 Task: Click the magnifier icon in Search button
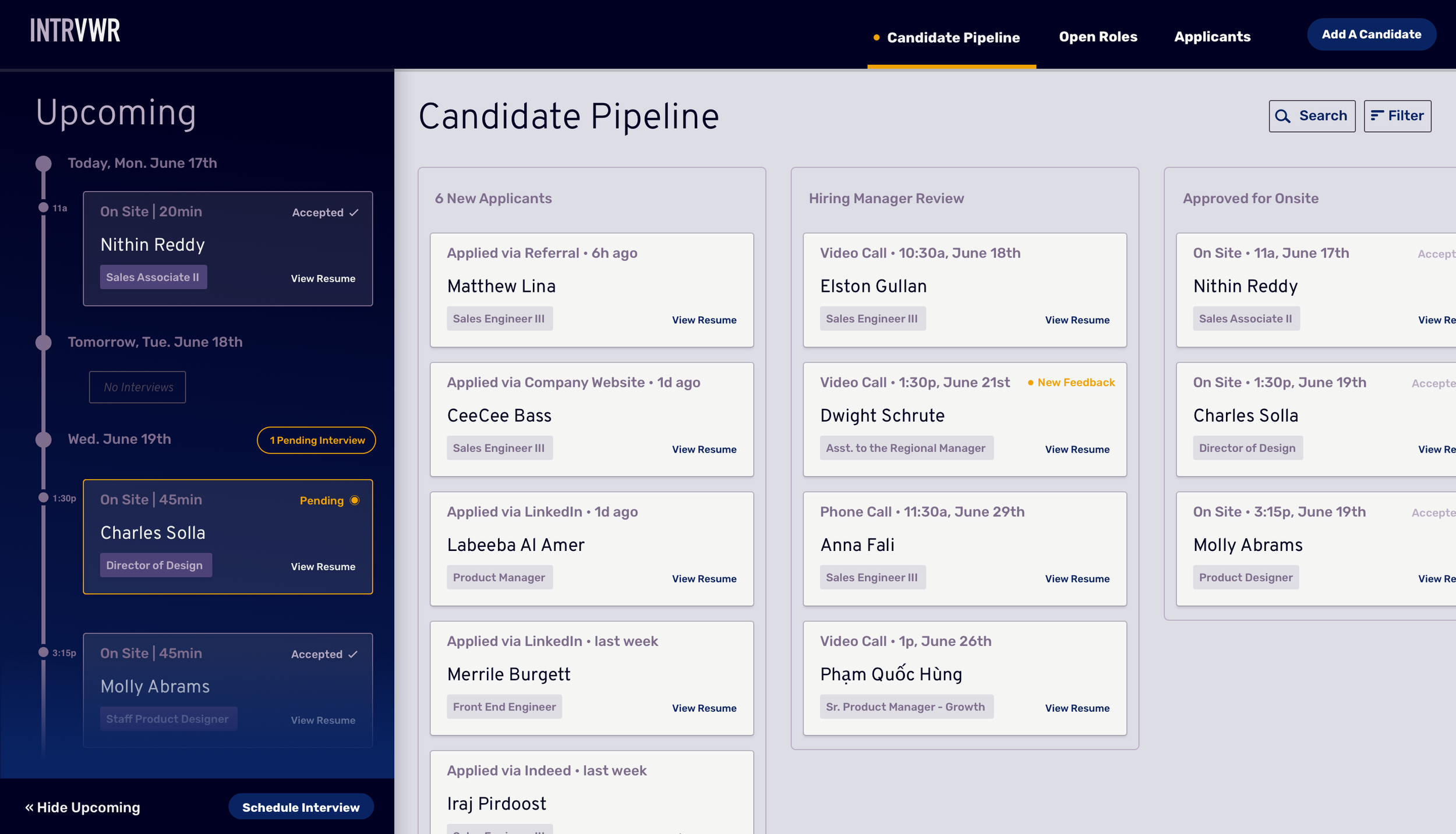(1282, 116)
